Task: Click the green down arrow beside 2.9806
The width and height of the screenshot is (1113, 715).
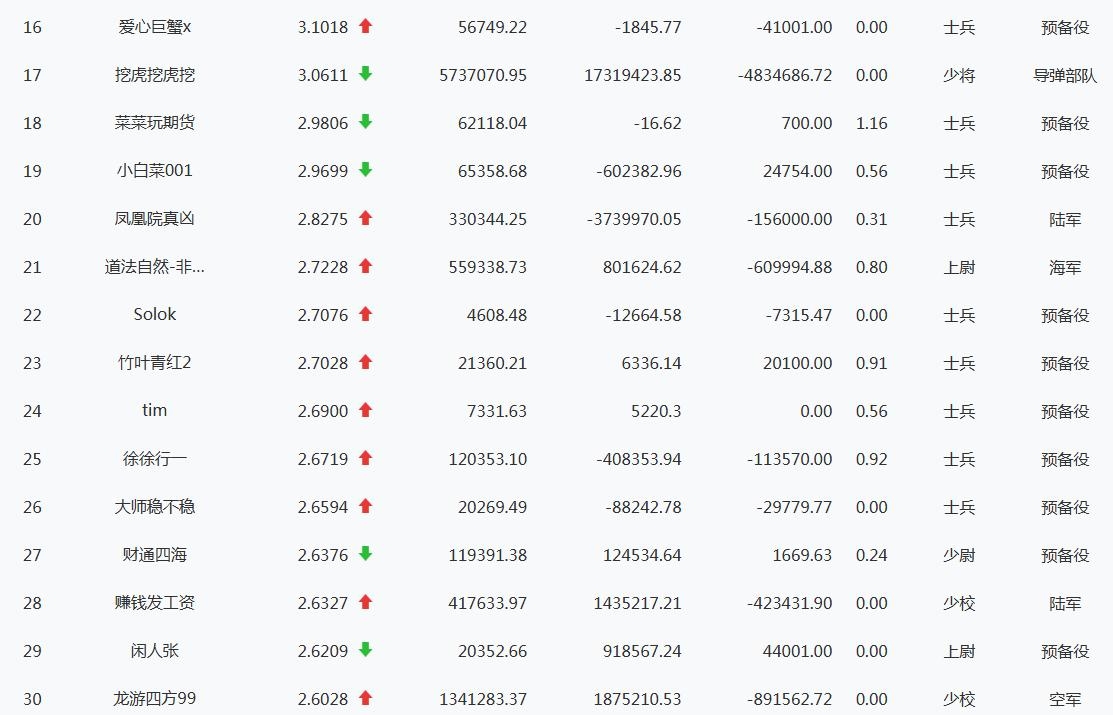Action: (x=365, y=122)
